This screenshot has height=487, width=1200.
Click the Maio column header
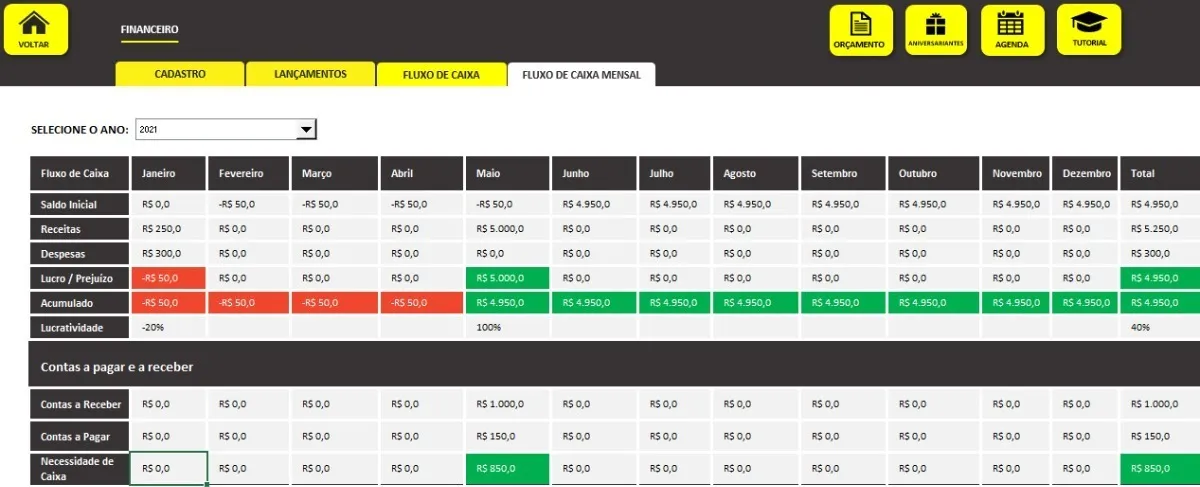[507, 173]
